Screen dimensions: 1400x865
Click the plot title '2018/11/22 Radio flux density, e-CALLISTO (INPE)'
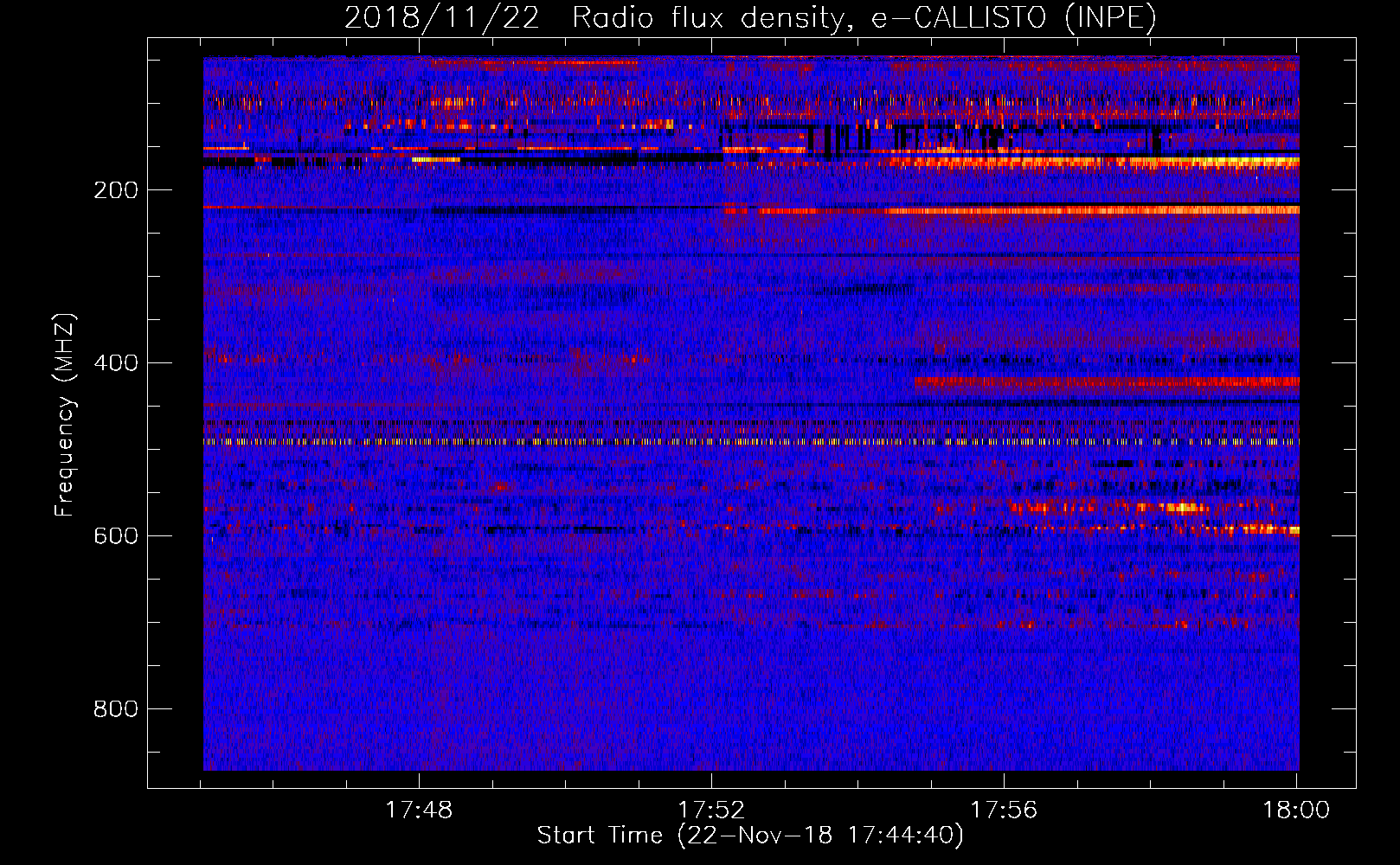click(x=750, y=17)
